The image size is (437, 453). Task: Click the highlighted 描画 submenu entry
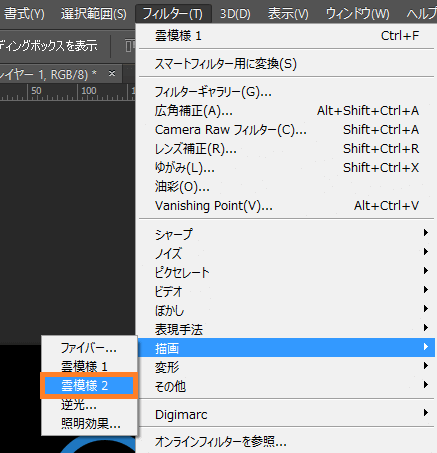point(287,348)
